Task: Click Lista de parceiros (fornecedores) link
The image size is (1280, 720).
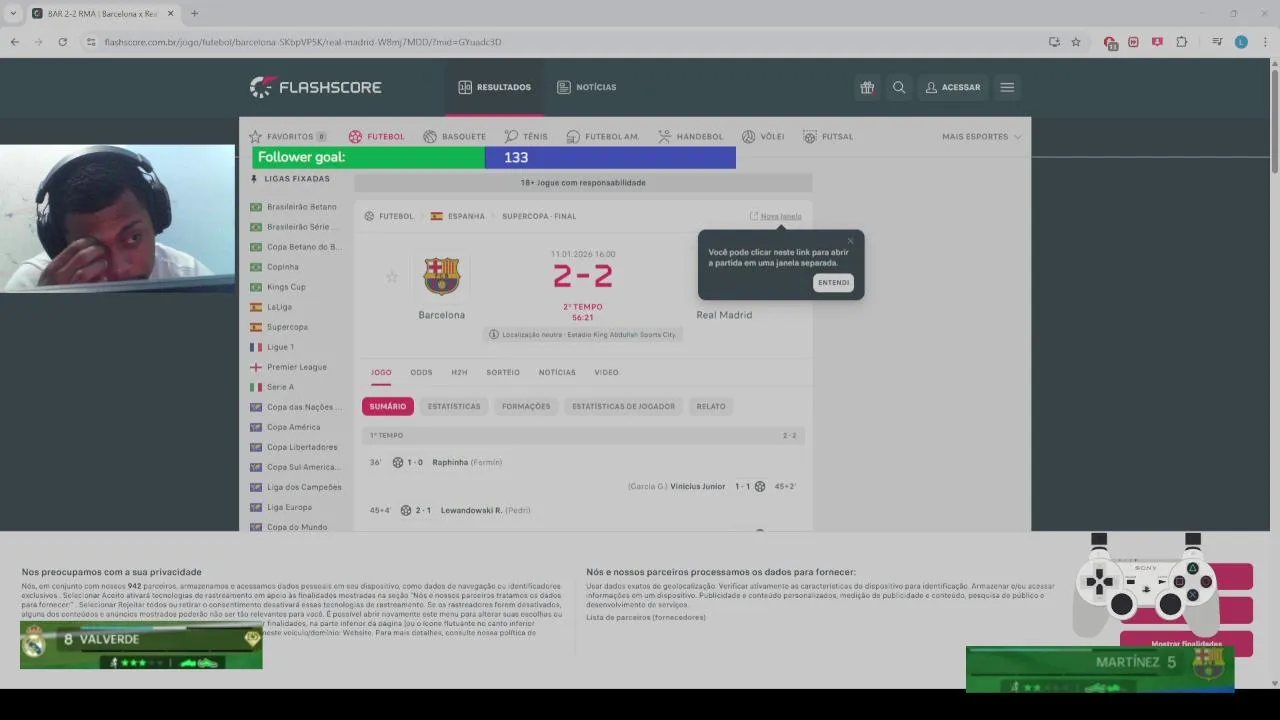Action: click(x=646, y=617)
